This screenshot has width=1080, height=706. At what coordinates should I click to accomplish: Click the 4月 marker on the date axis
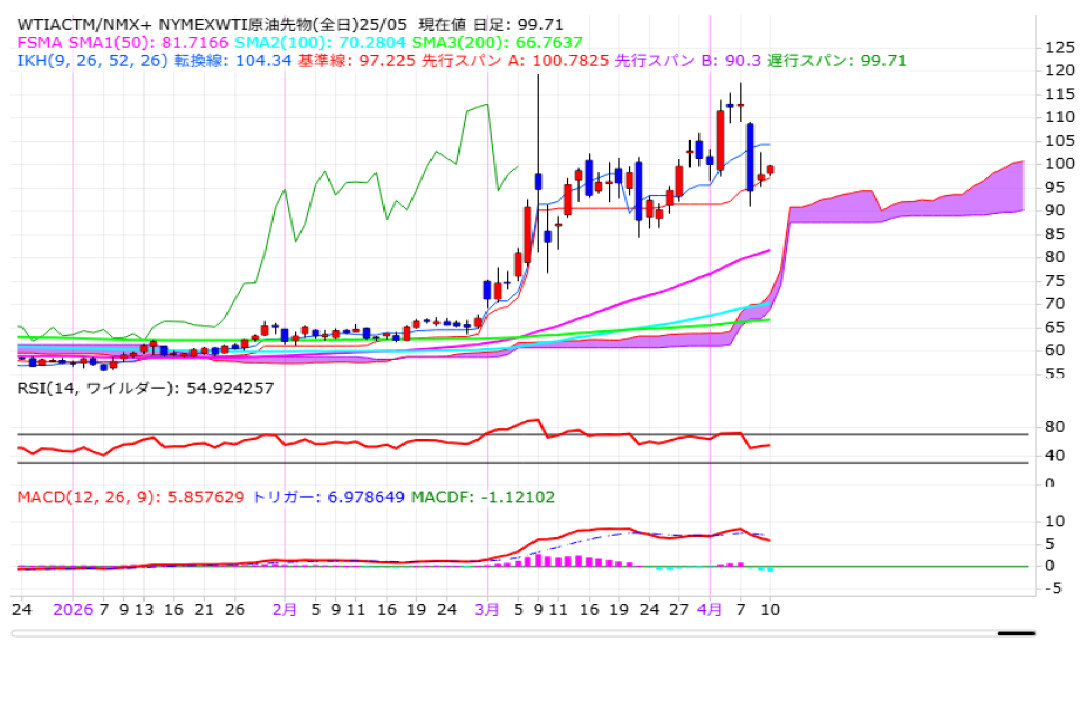point(710,608)
